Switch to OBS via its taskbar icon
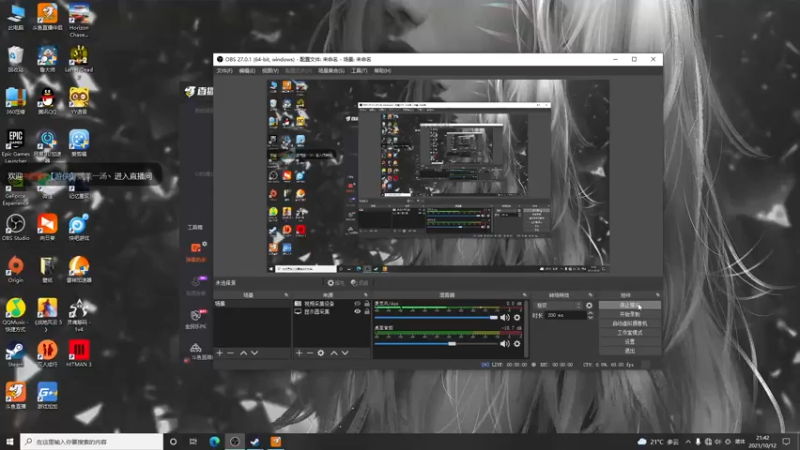The height and width of the screenshot is (450, 800). [x=235, y=441]
